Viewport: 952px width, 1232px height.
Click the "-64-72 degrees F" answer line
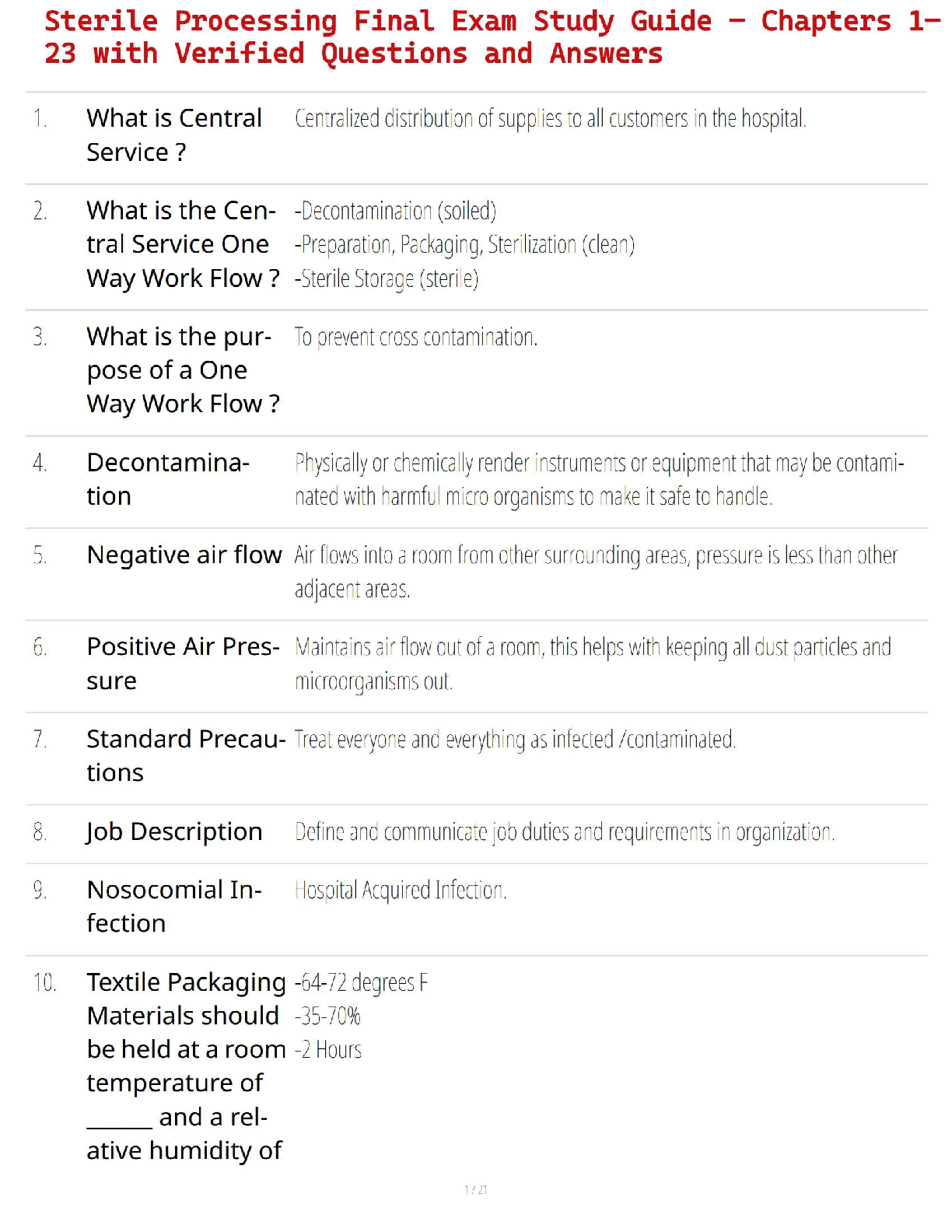[362, 983]
